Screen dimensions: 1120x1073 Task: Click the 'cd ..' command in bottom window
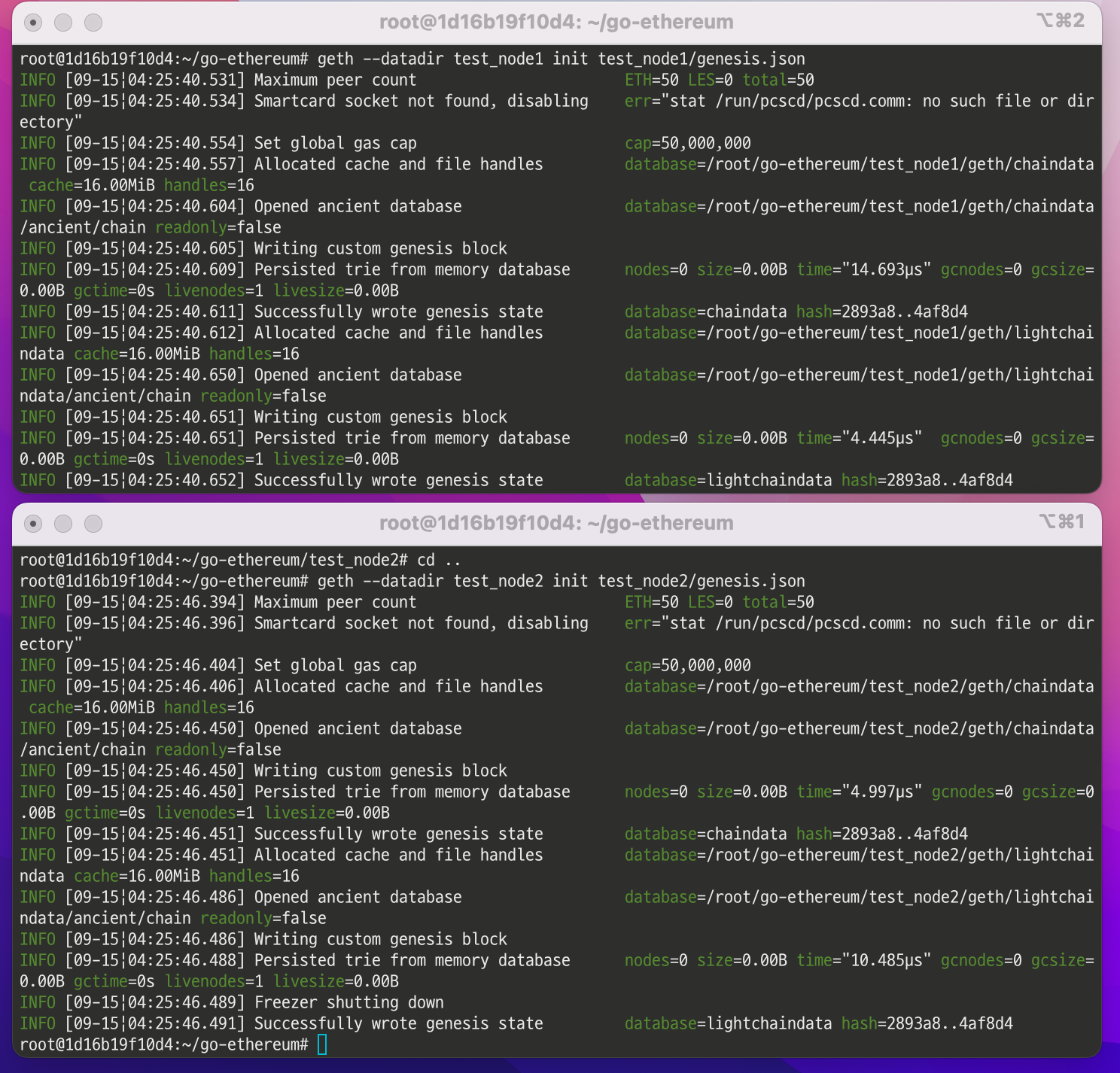pyautogui.click(x=439, y=560)
